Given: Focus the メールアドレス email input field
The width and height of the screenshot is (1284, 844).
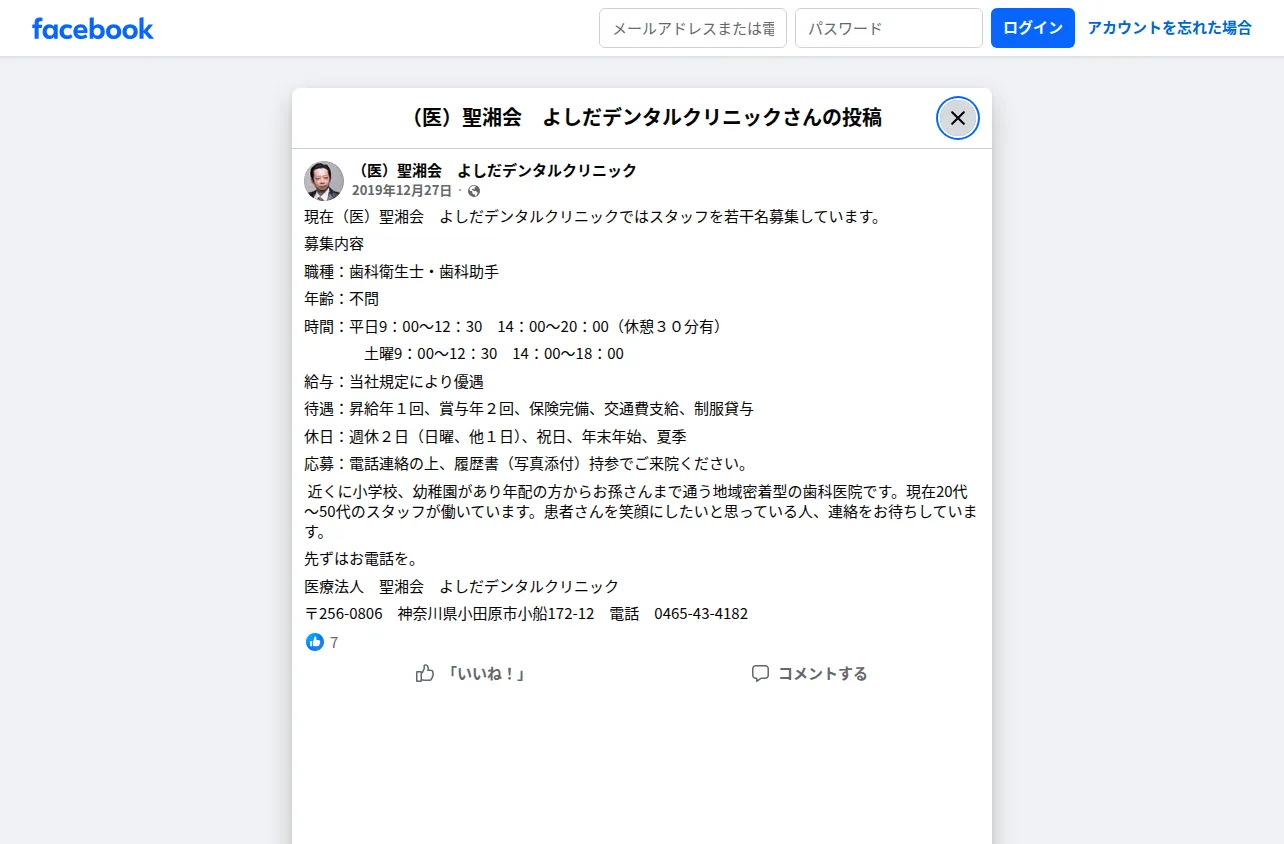Looking at the screenshot, I should pyautogui.click(x=693, y=28).
